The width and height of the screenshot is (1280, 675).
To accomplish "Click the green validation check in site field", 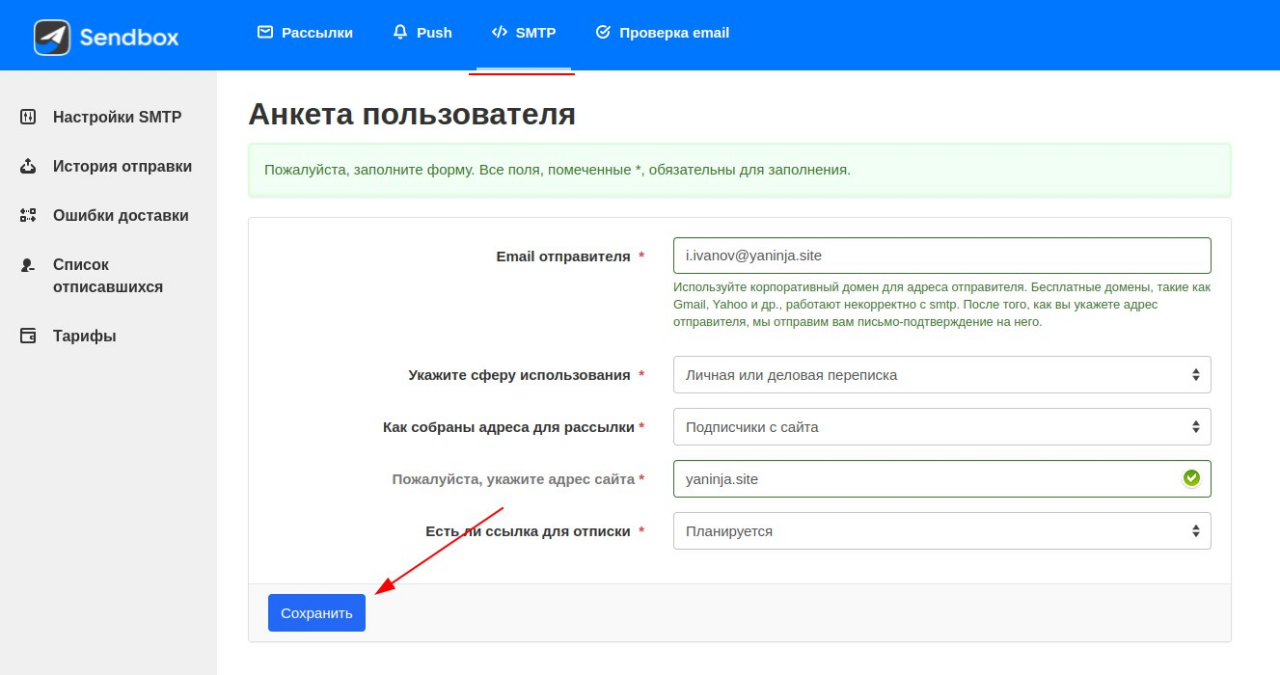I will click(x=1191, y=479).
